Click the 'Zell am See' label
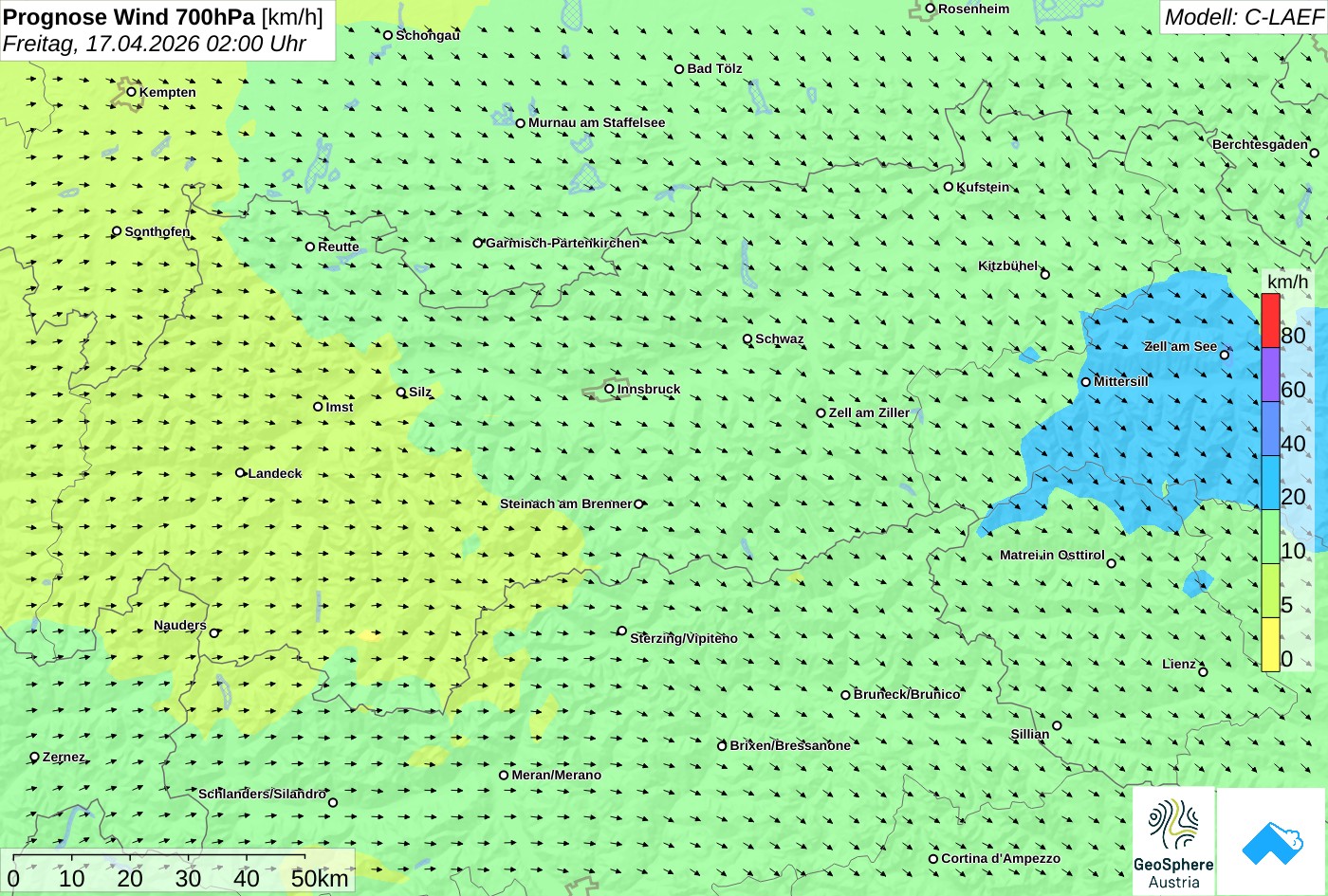 (x=1180, y=346)
